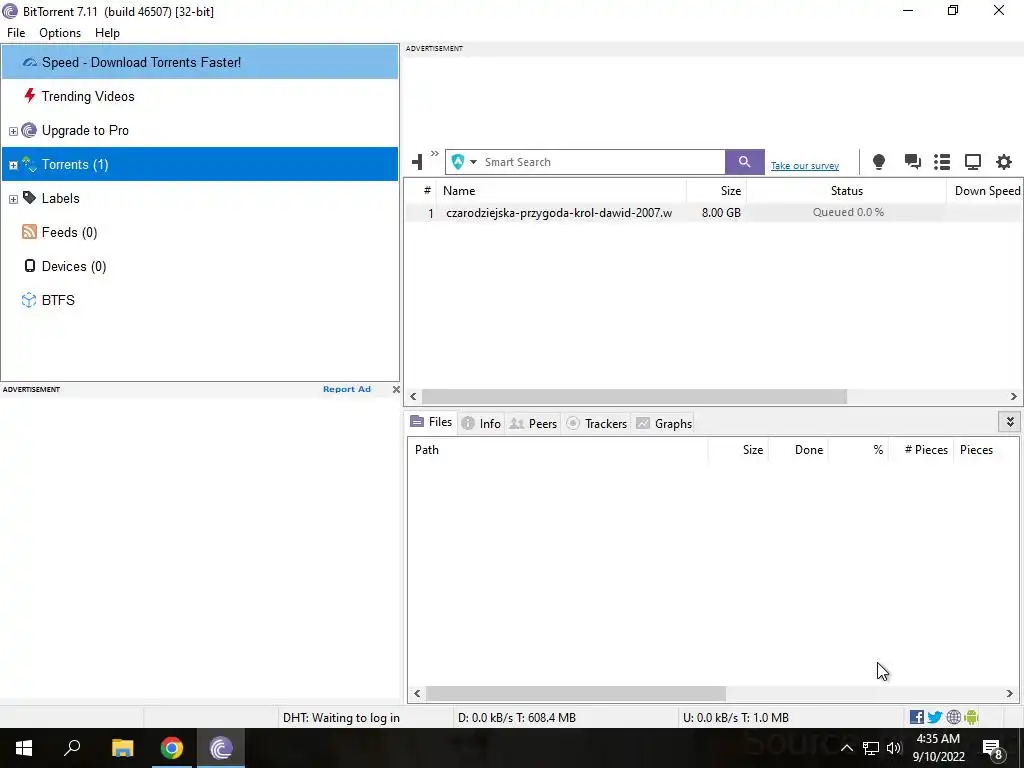The width and height of the screenshot is (1024, 768).
Task: Click the remote monitor icon
Action: [973, 162]
